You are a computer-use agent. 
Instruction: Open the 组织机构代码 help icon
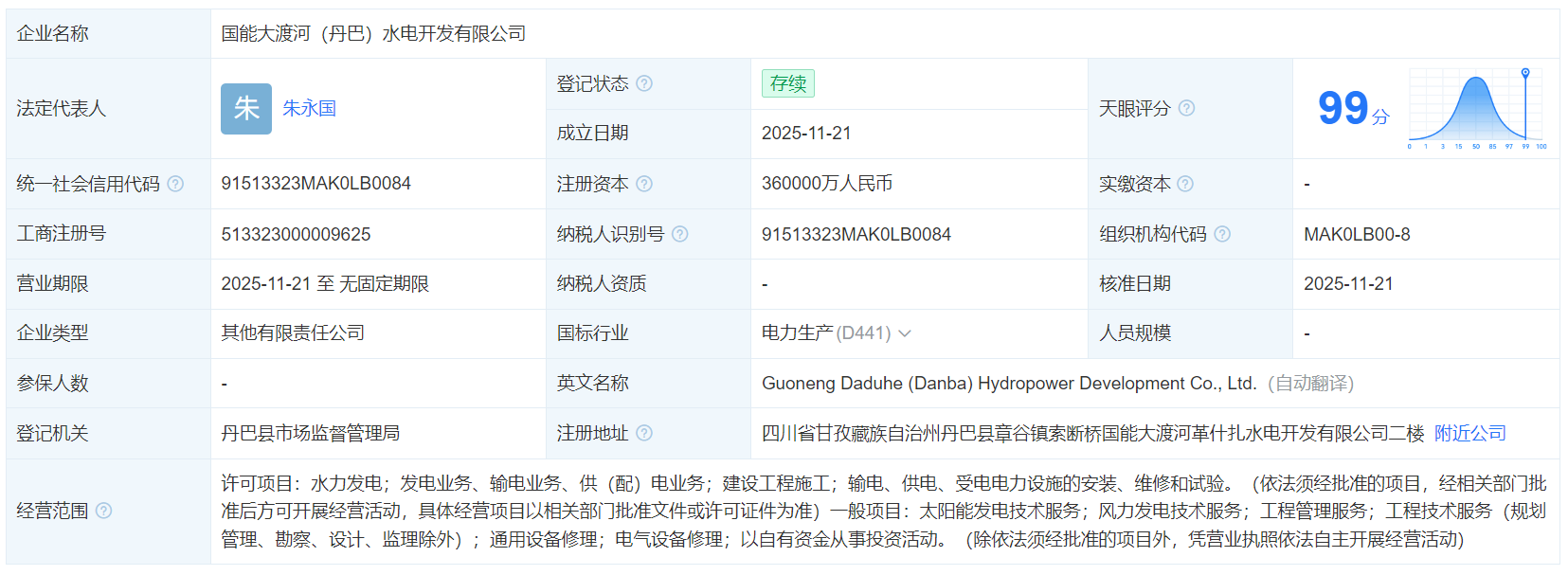coord(1222,234)
